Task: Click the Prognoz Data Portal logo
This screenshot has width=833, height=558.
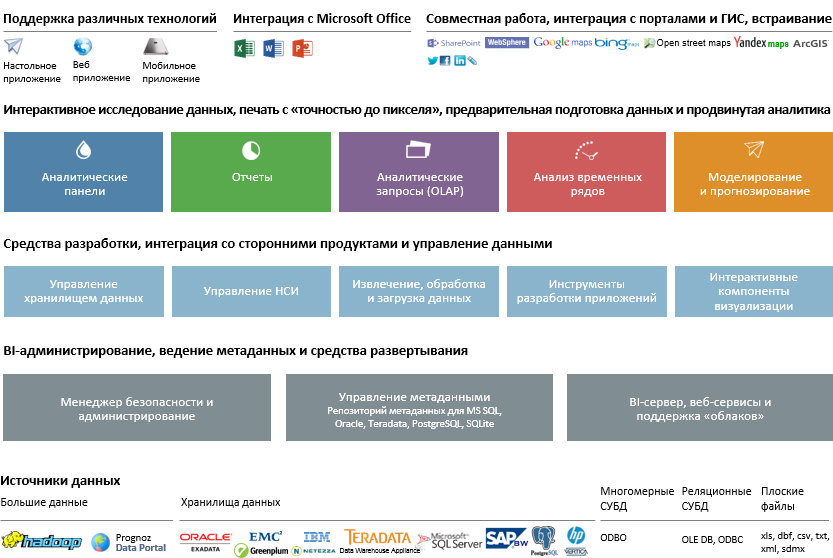Action: coord(129,543)
